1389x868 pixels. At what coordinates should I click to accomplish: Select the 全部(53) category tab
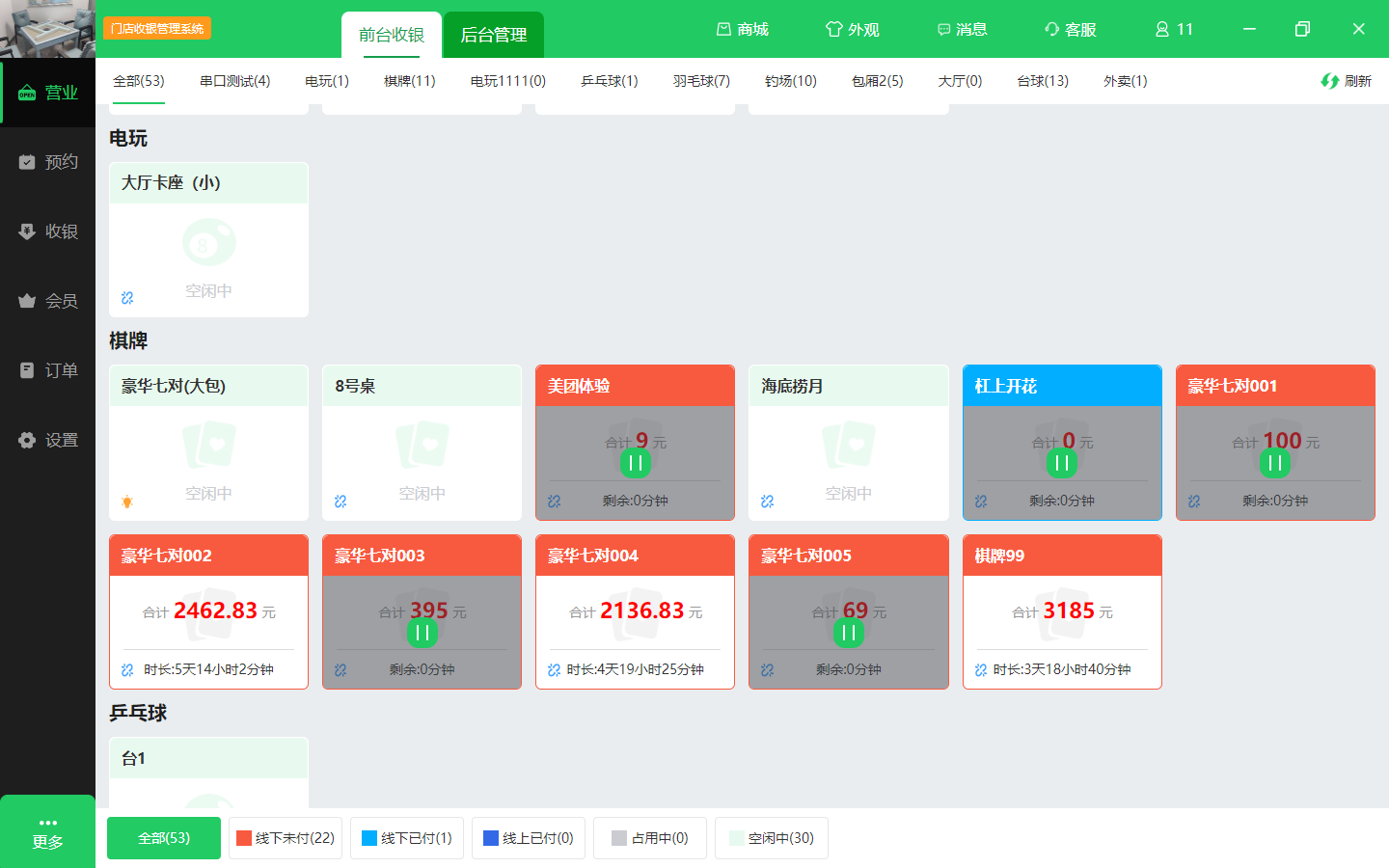139,81
